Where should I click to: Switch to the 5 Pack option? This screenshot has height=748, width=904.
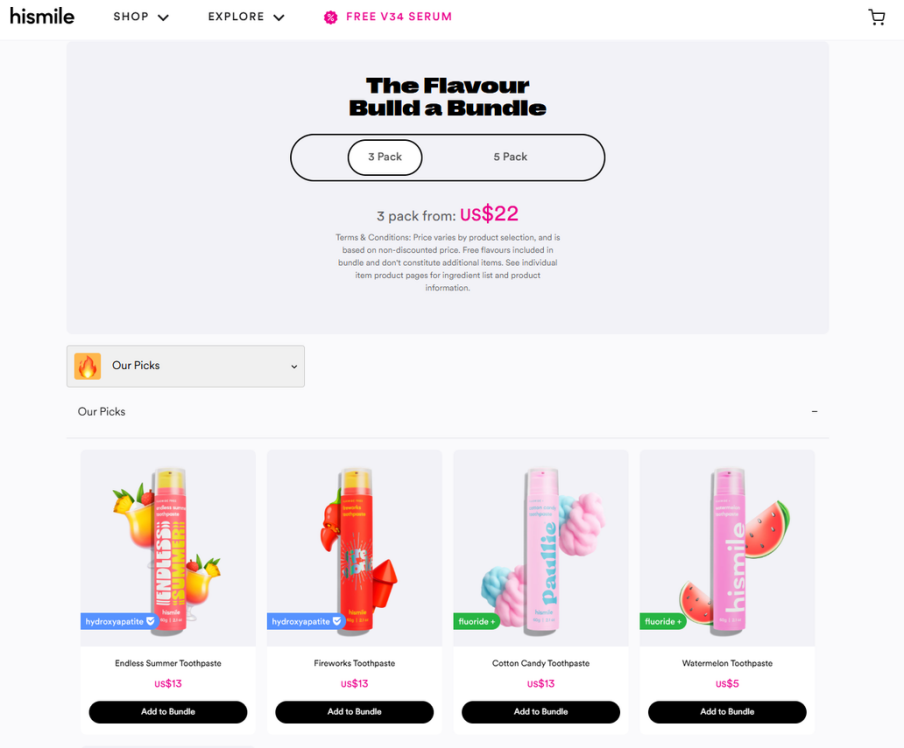click(x=510, y=157)
